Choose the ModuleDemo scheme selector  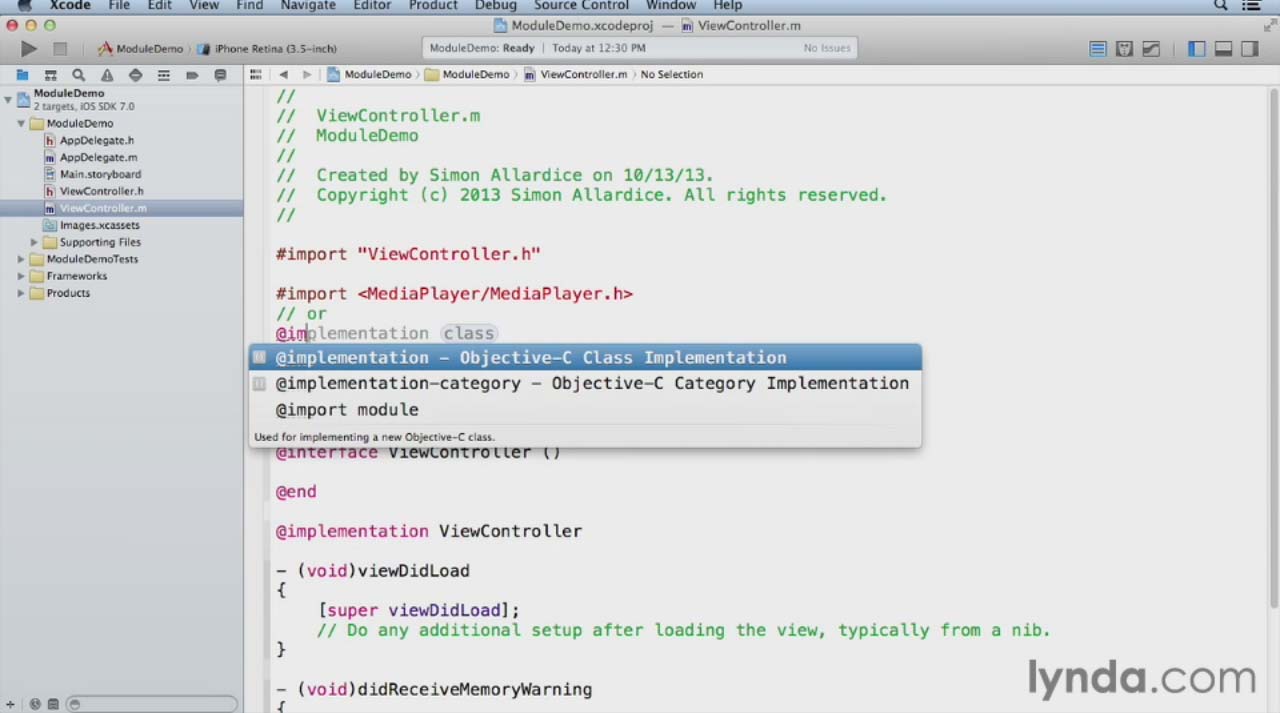141,48
